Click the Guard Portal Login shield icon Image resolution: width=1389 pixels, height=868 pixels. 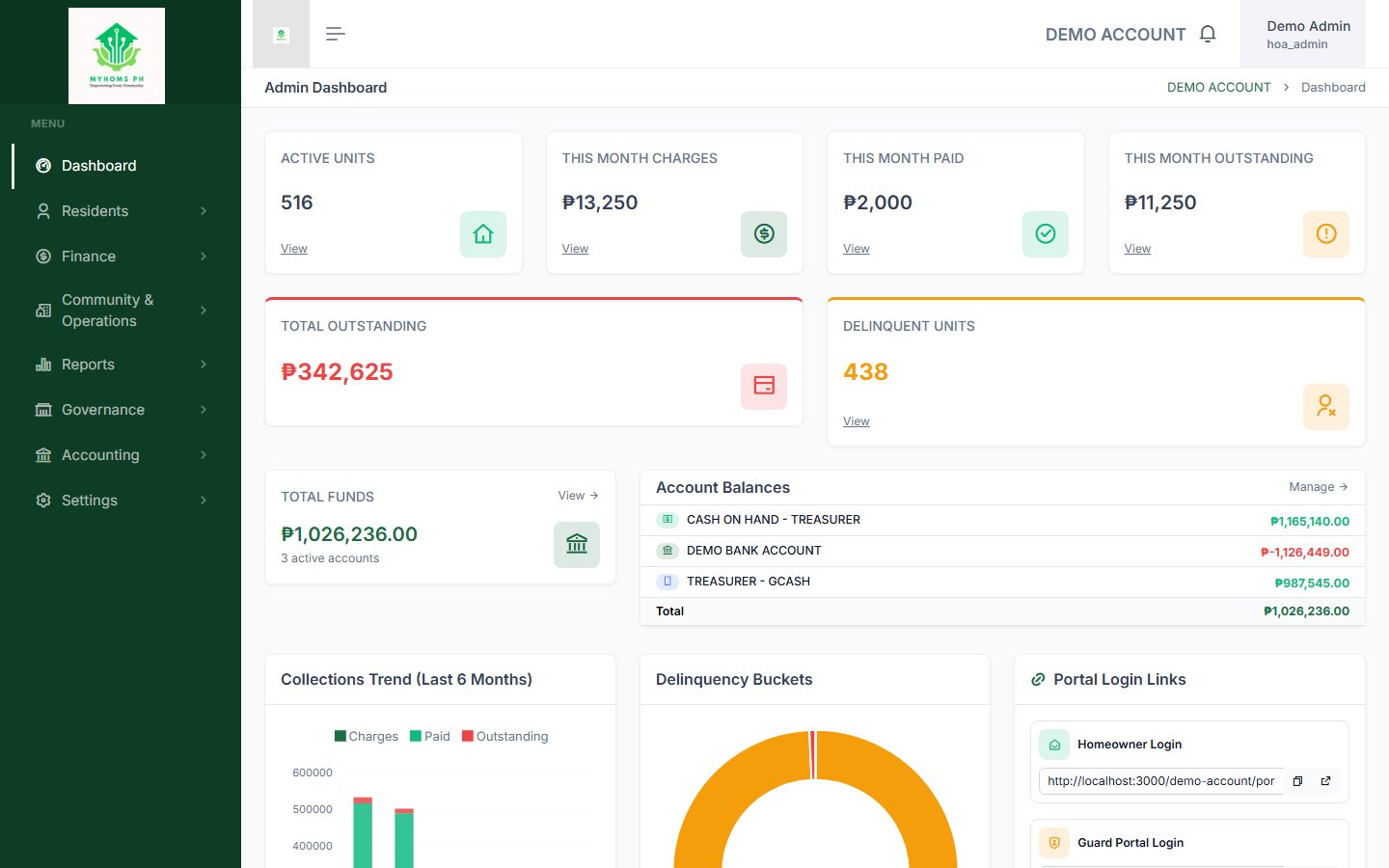tap(1054, 843)
